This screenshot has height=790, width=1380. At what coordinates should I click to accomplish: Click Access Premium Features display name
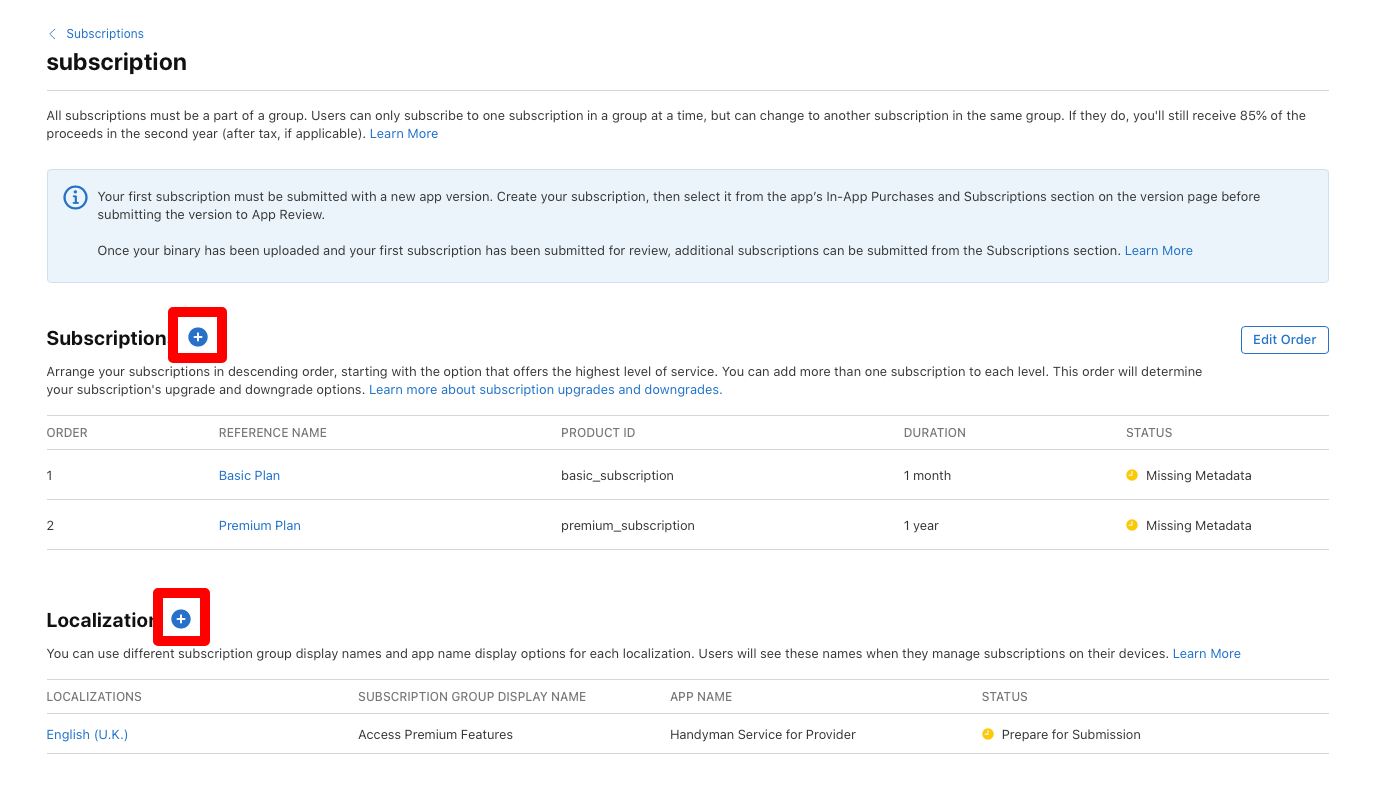click(x=435, y=734)
